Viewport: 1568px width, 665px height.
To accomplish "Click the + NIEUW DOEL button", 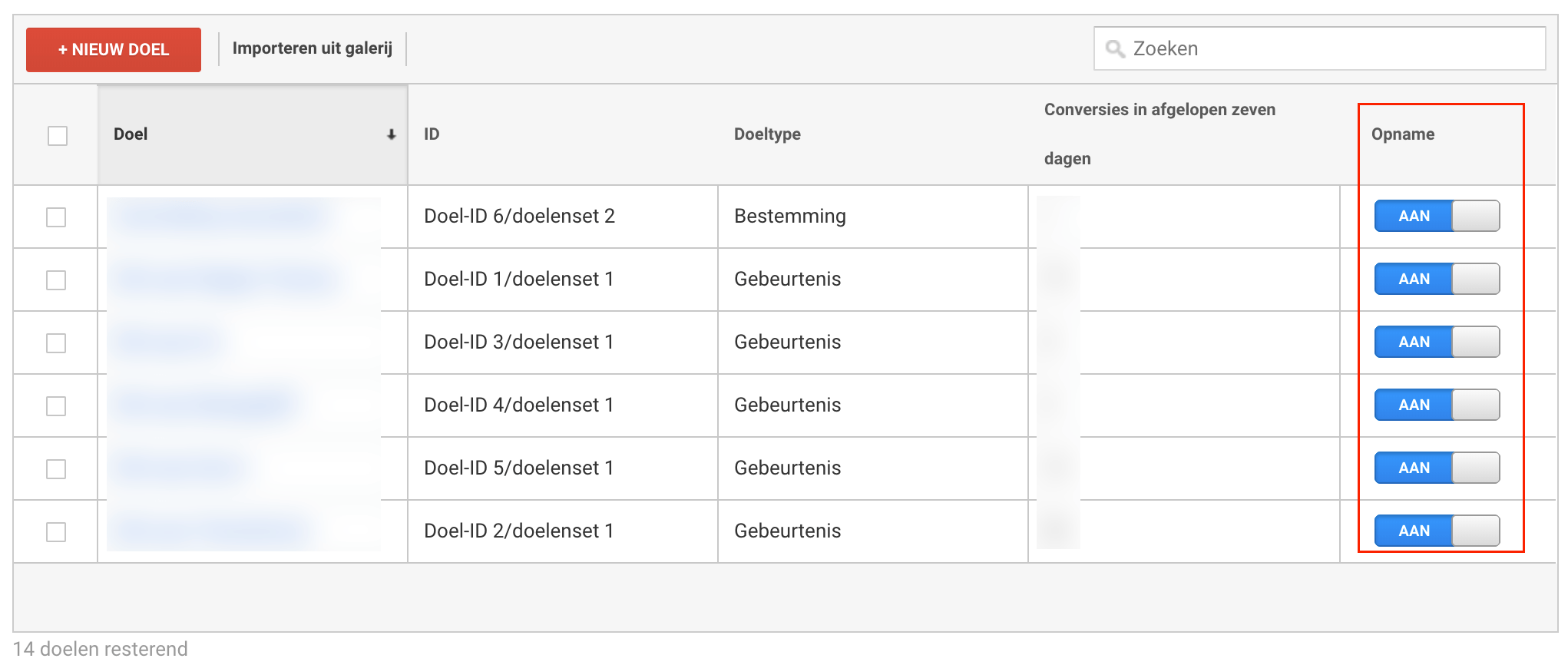I will tap(114, 50).
